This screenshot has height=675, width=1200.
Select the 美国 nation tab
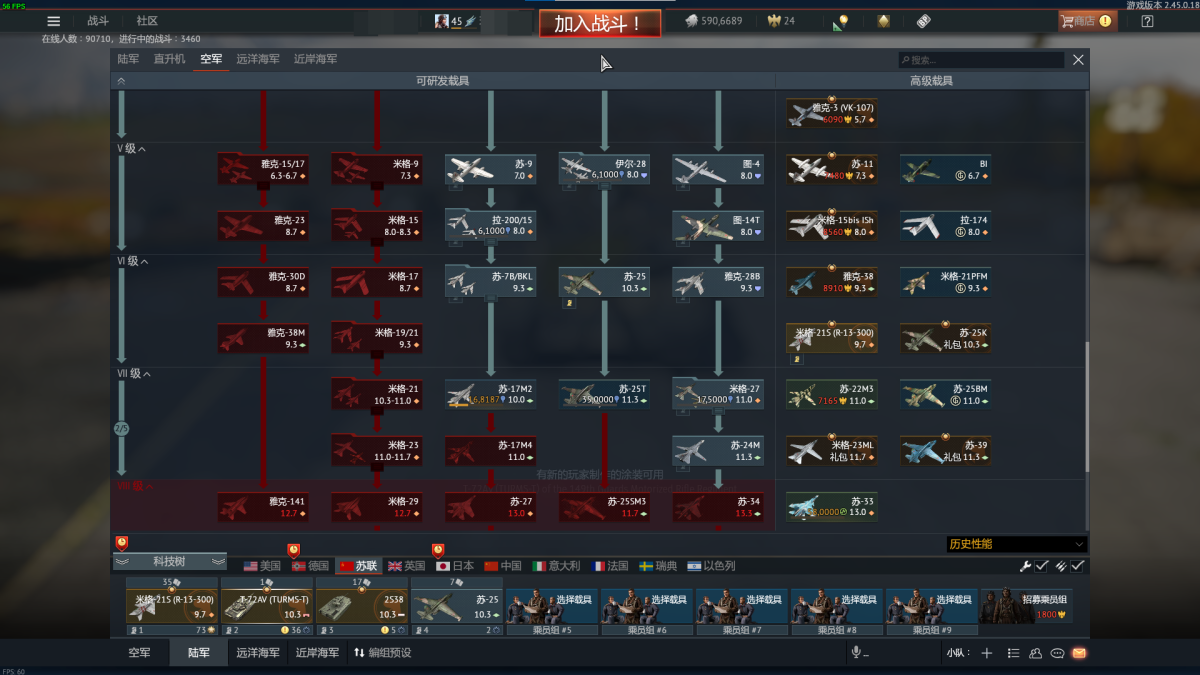tap(263, 566)
